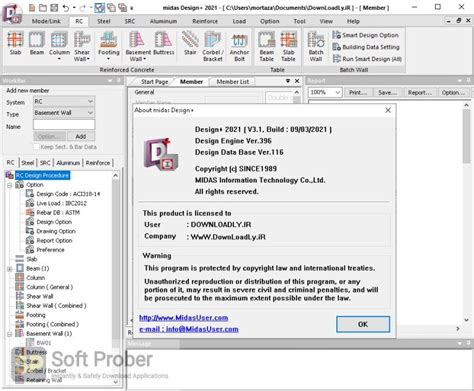Collapse the Option tree node
The height and width of the screenshot is (391, 474).
[10, 185]
